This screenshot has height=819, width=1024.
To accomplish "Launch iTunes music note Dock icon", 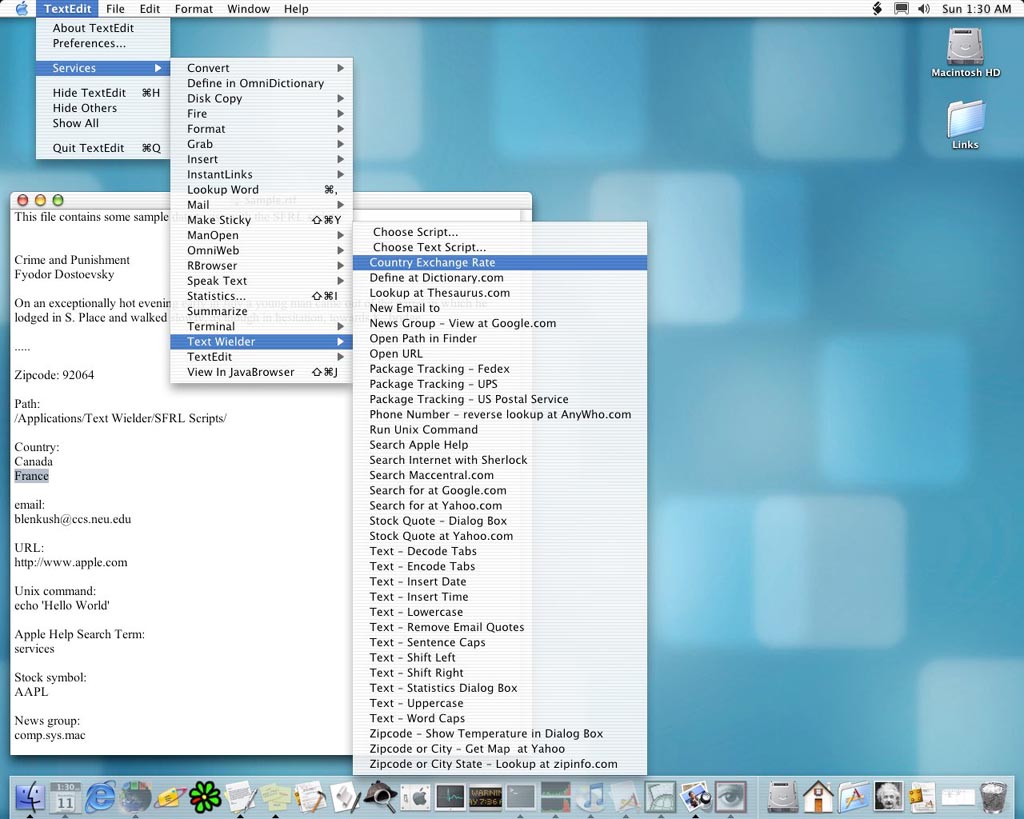I will tap(592, 797).
